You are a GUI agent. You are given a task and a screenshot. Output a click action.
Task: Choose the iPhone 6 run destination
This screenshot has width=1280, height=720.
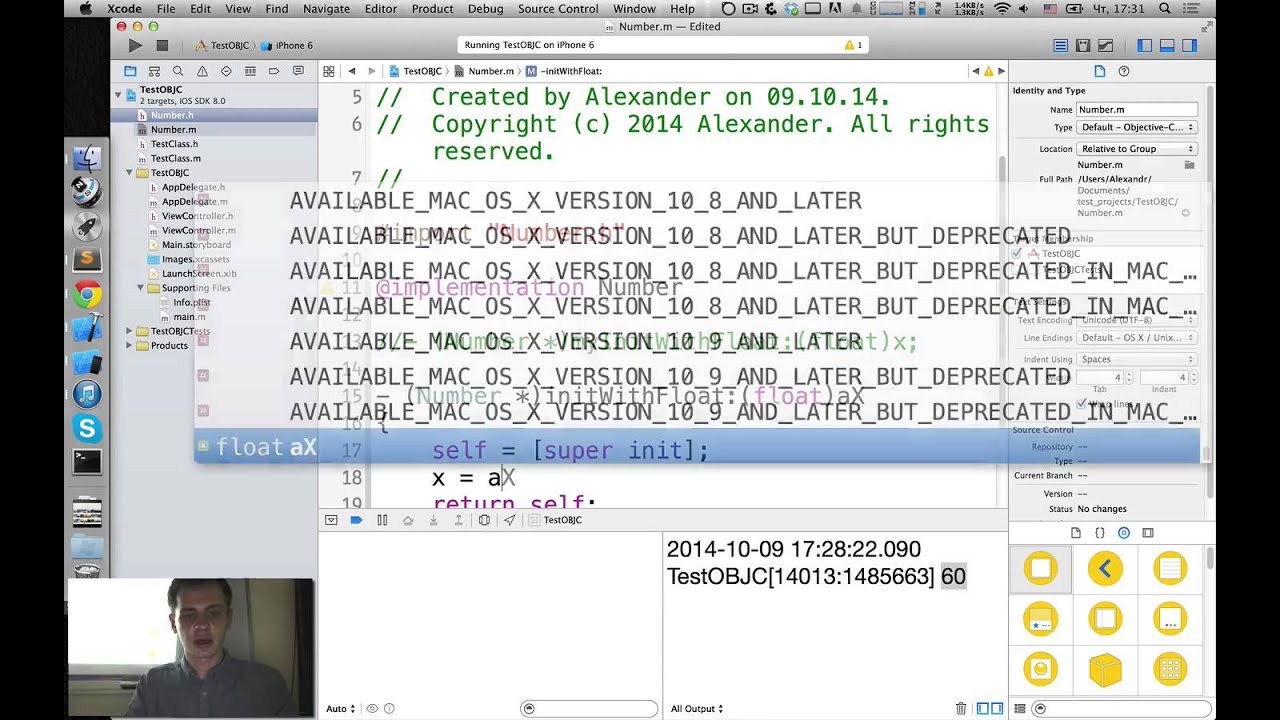click(x=288, y=46)
